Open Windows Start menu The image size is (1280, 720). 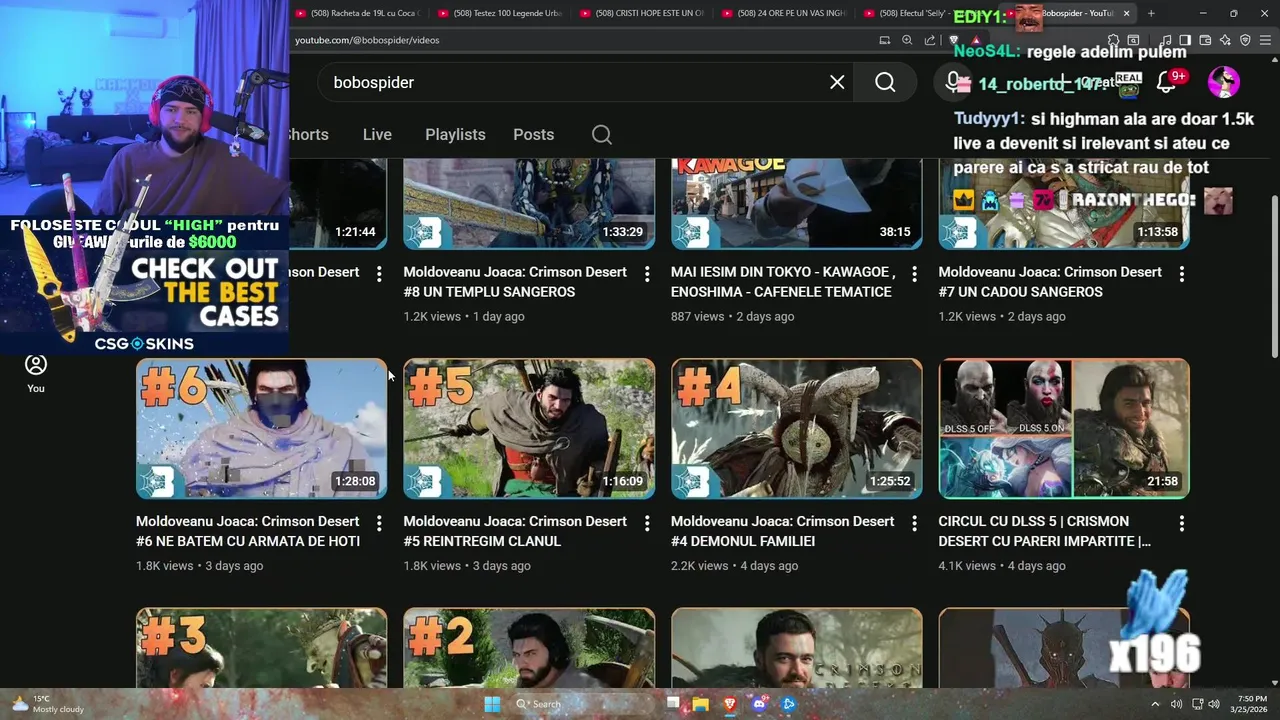click(x=492, y=704)
